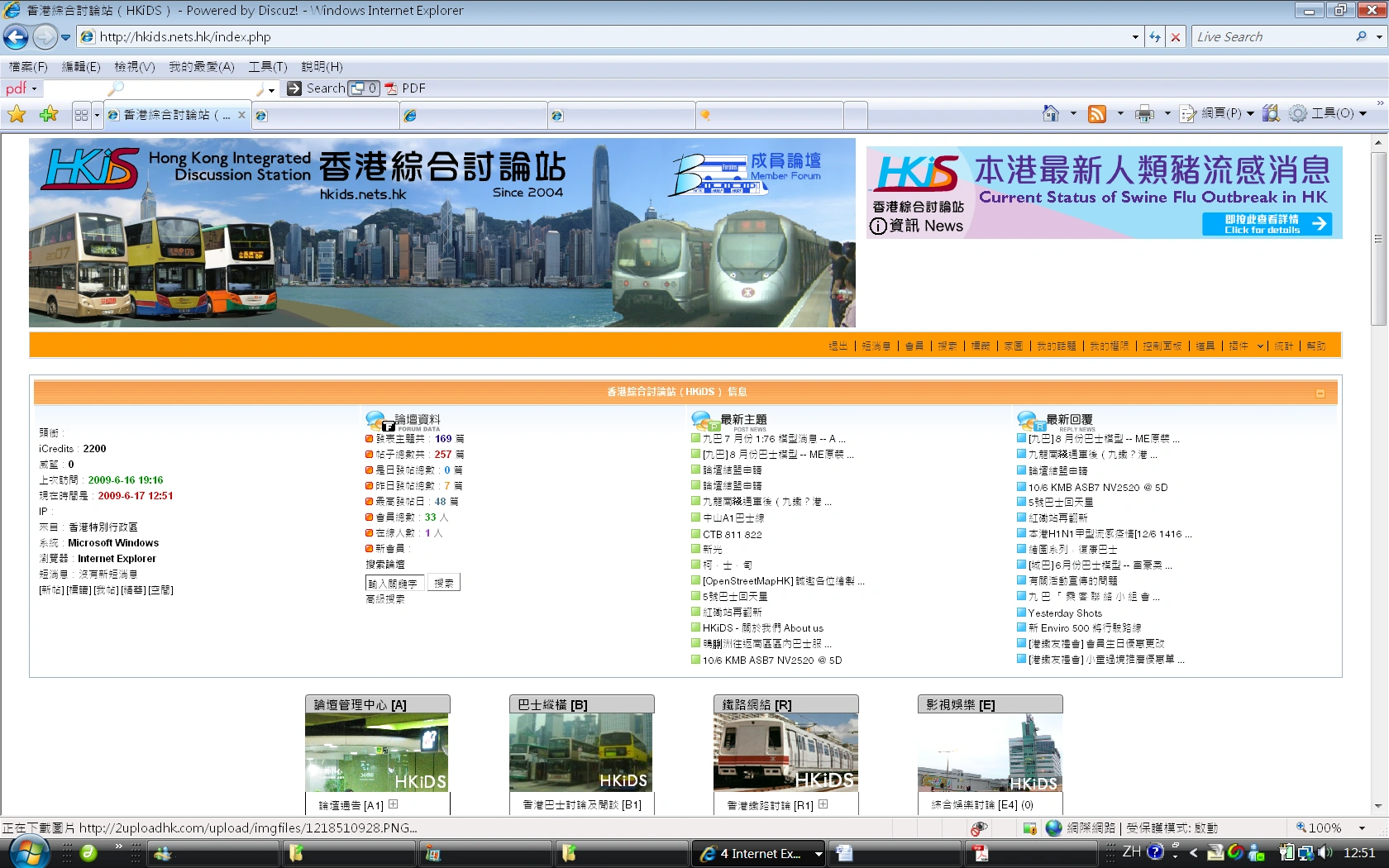
Task: Open the 說明(H) menu
Action: click(322, 67)
